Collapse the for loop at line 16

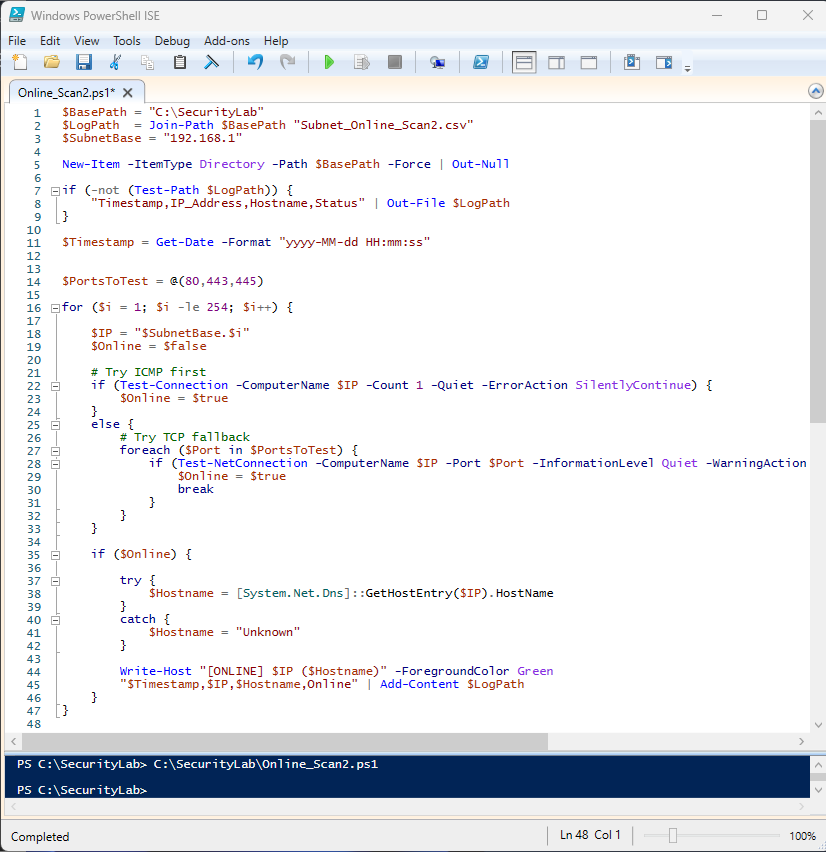54,307
